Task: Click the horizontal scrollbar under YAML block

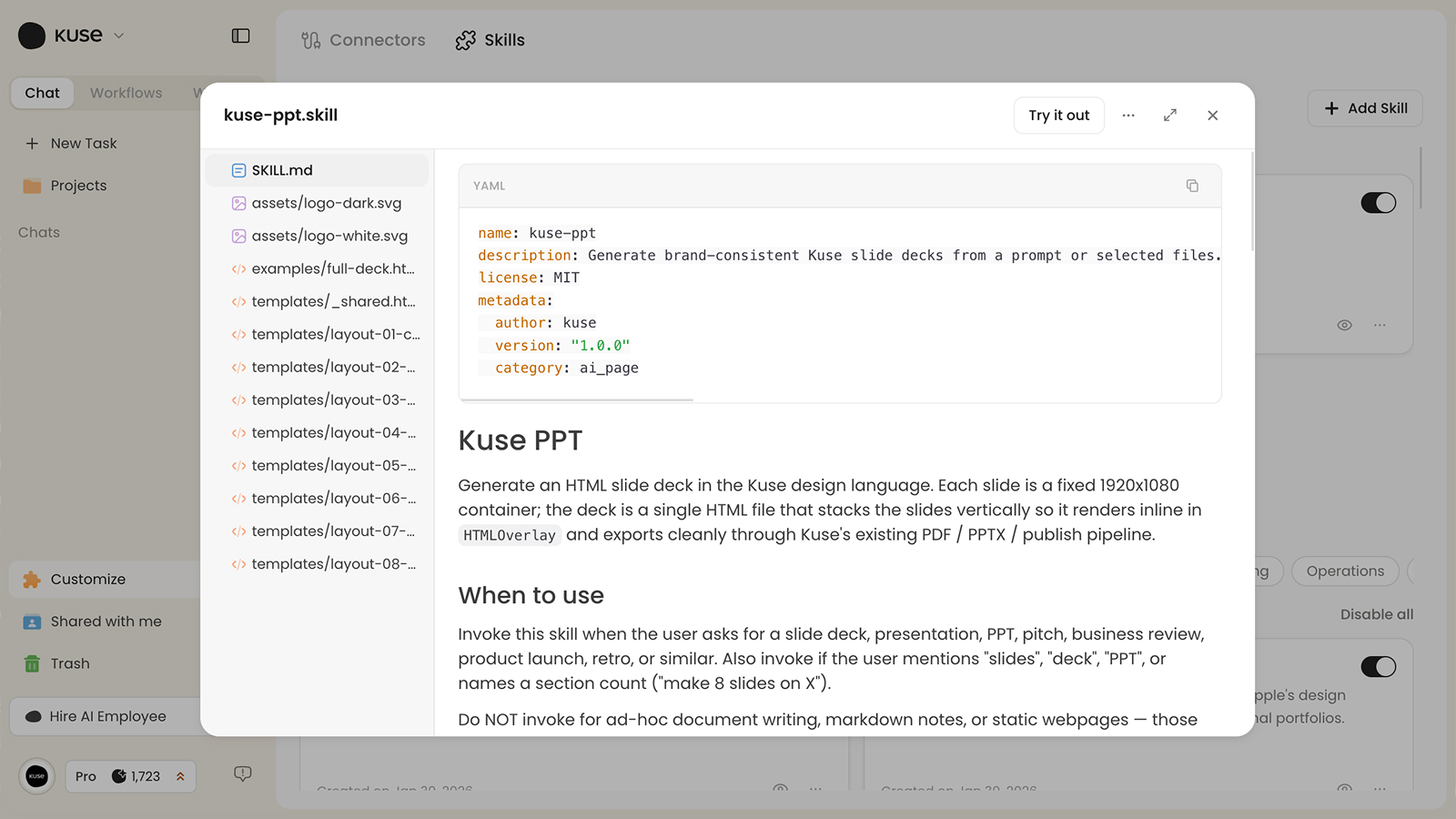Action: tap(576, 399)
